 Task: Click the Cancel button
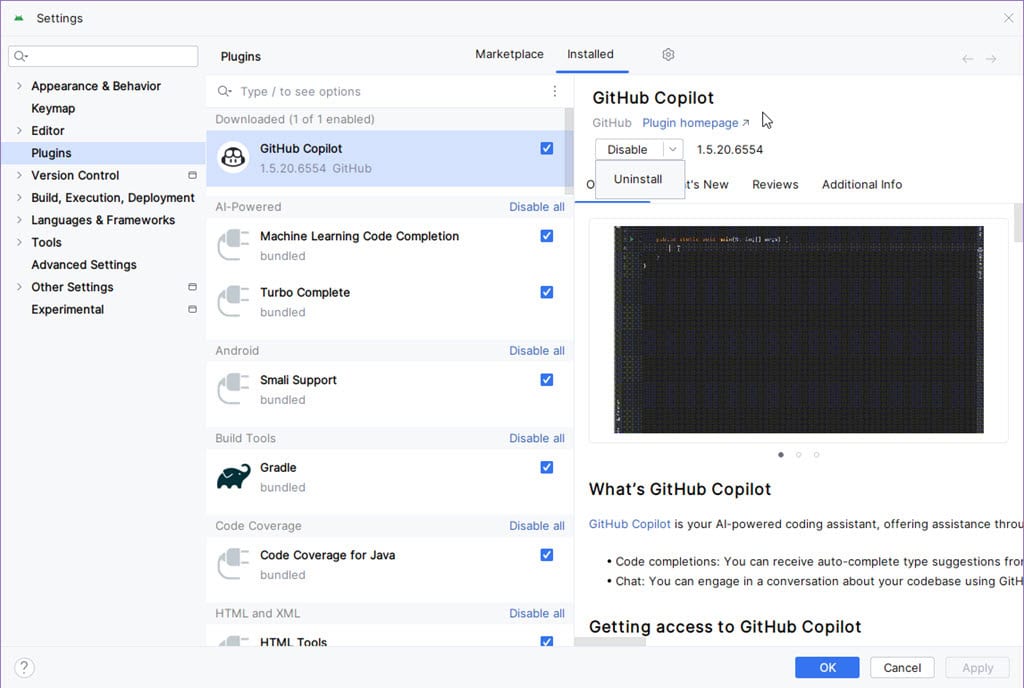click(902, 667)
